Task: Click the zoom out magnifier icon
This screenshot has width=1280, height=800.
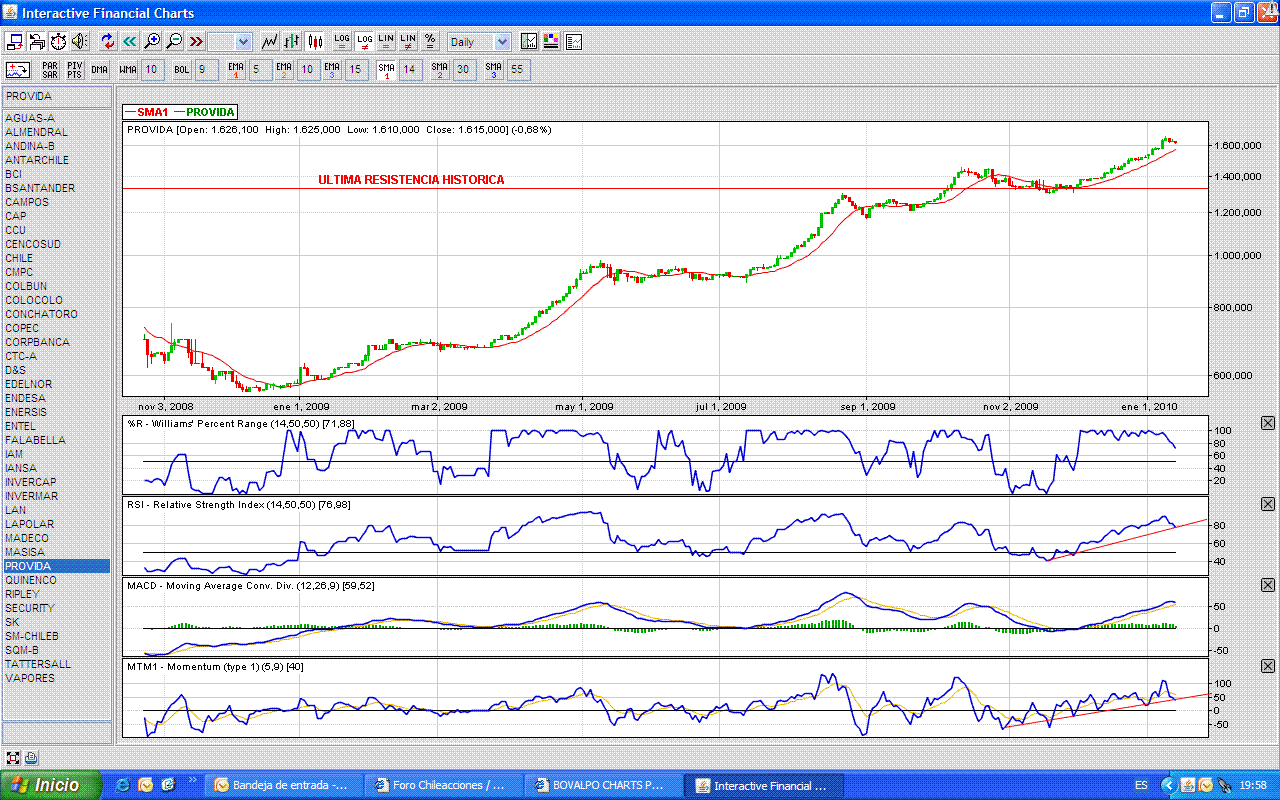Action: click(x=174, y=42)
